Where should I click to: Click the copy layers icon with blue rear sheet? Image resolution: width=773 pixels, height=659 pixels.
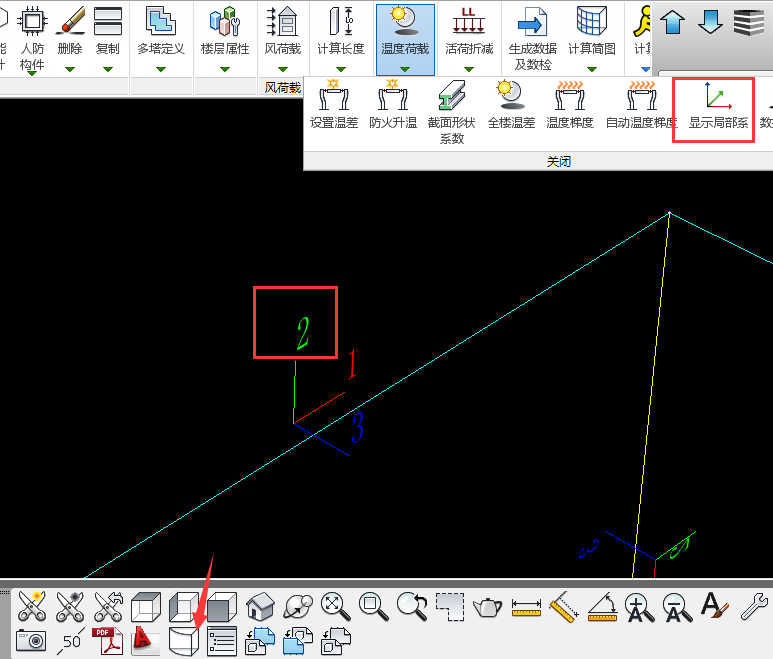tap(260, 641)
